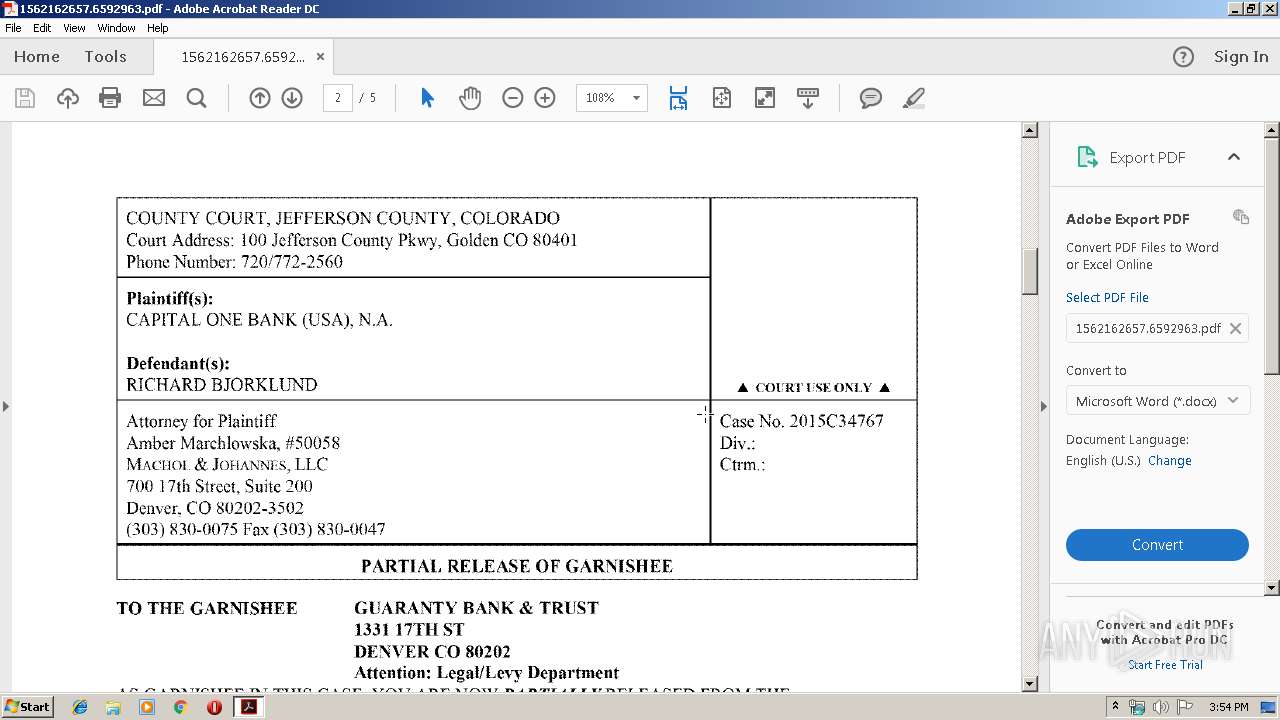Zoom out with minus button
The width and height of the screenshot is (1280, 720).
(513, 98)
